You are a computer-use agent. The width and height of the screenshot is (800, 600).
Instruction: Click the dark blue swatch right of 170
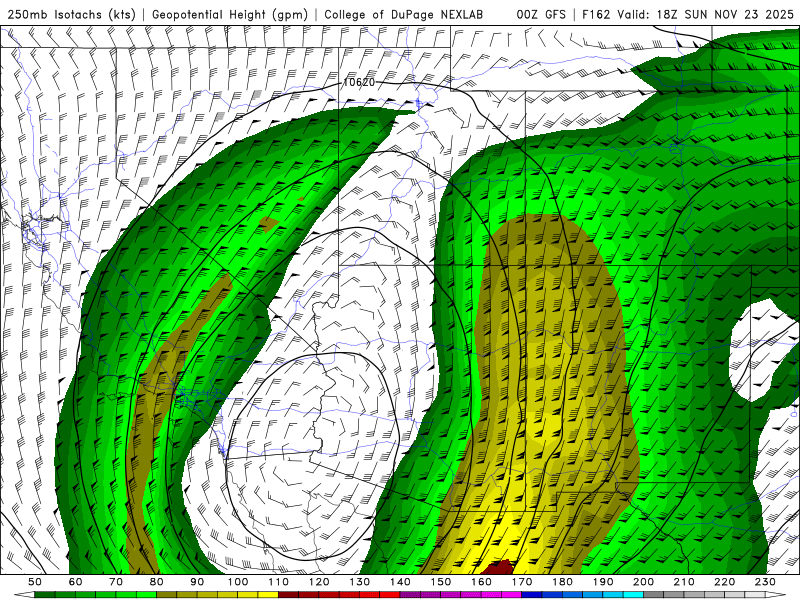(x=532, y=595)
